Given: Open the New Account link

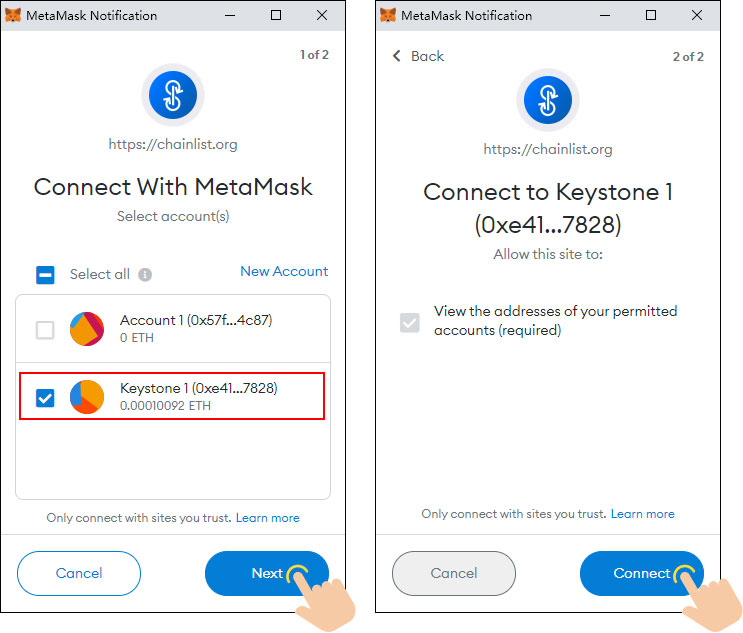Looking at the screenshot, I should pos(284,271).
